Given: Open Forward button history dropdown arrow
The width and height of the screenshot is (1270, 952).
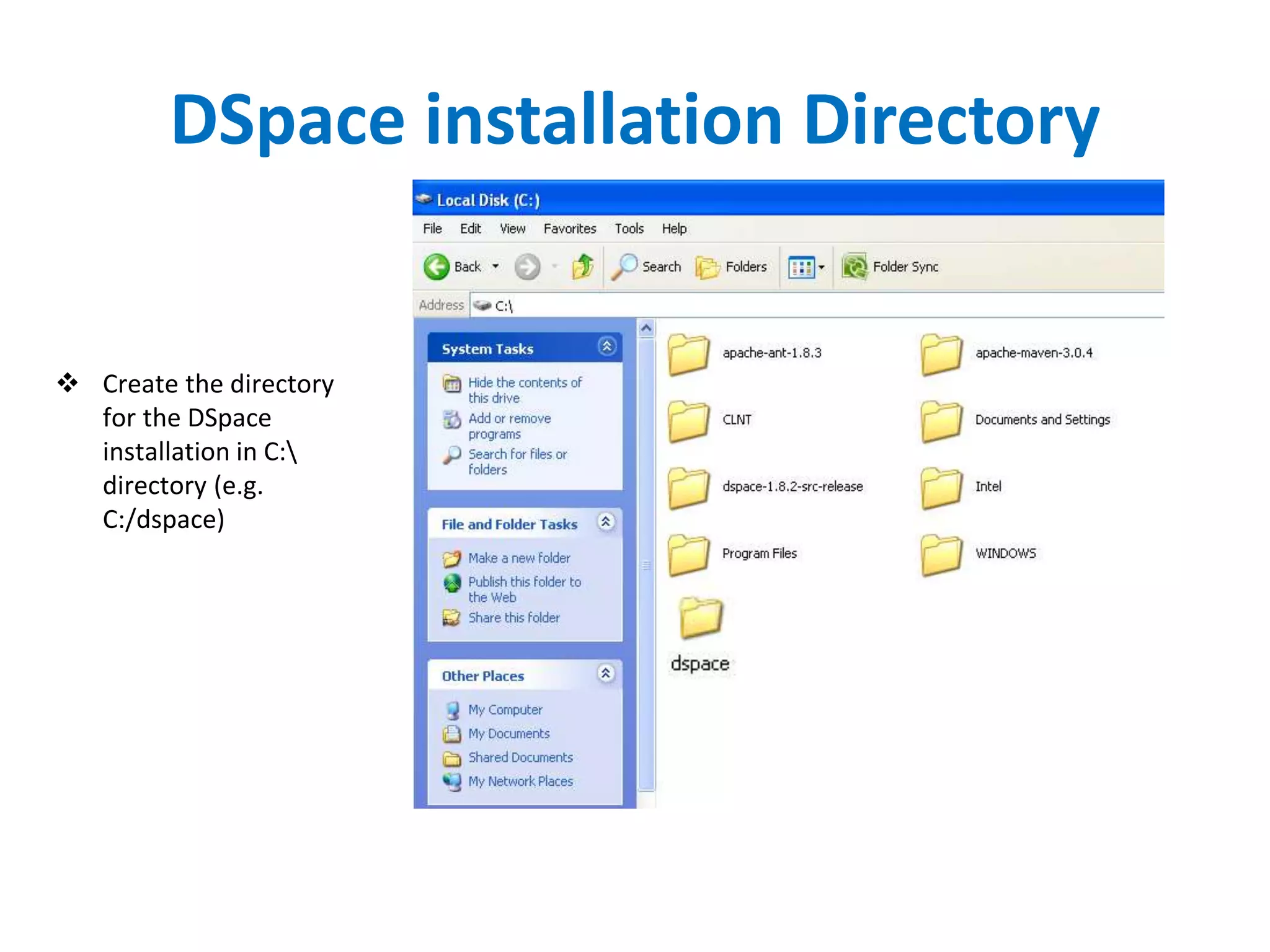Looking at the screenshot, I should [555, 267].
